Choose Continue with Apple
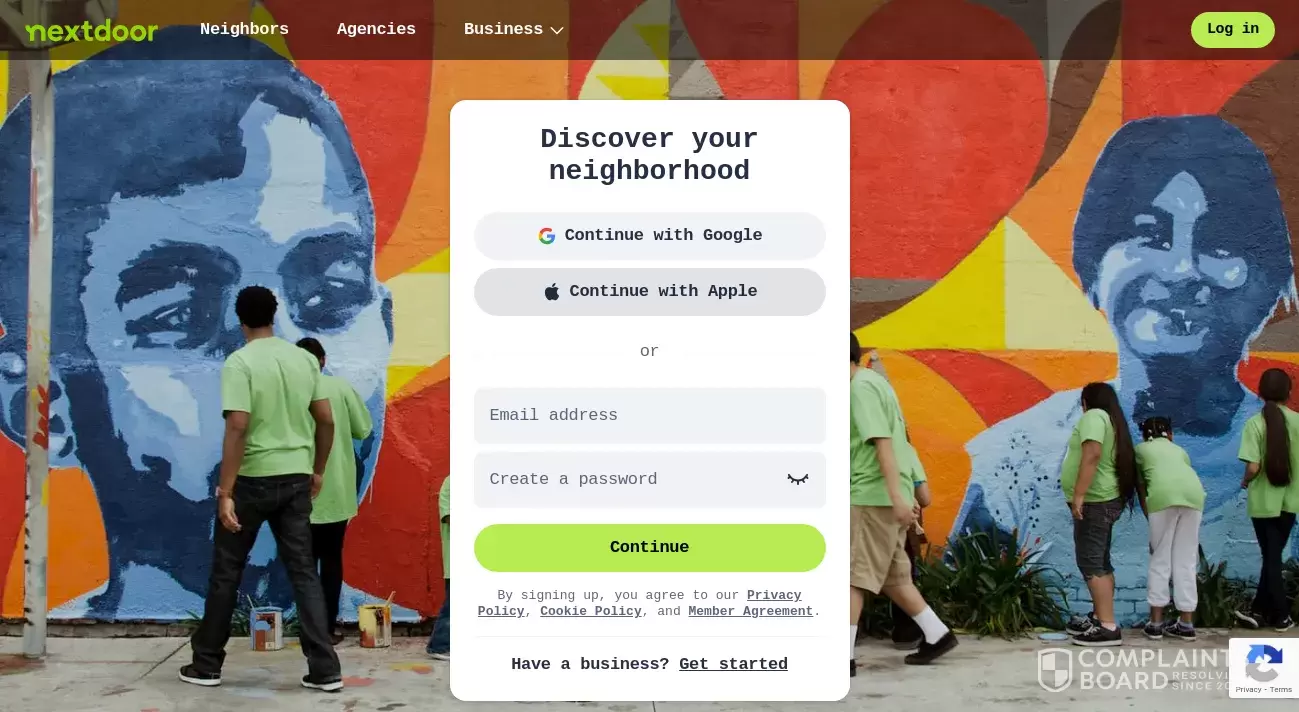Image resolution: width=1299 pixels, height=712 pixels. click(650, 292)
